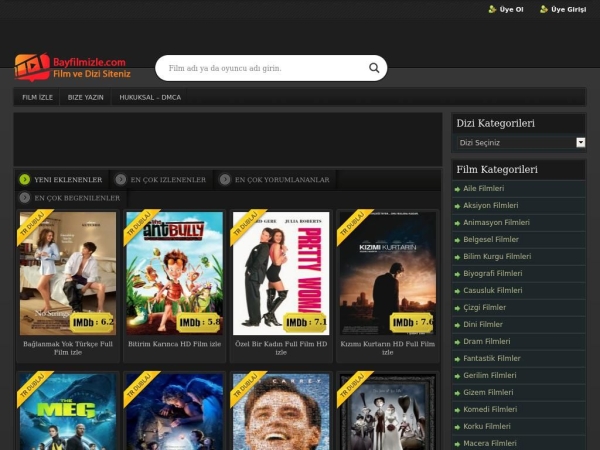Click the Üye Girişi user icon

click(544, 9)
